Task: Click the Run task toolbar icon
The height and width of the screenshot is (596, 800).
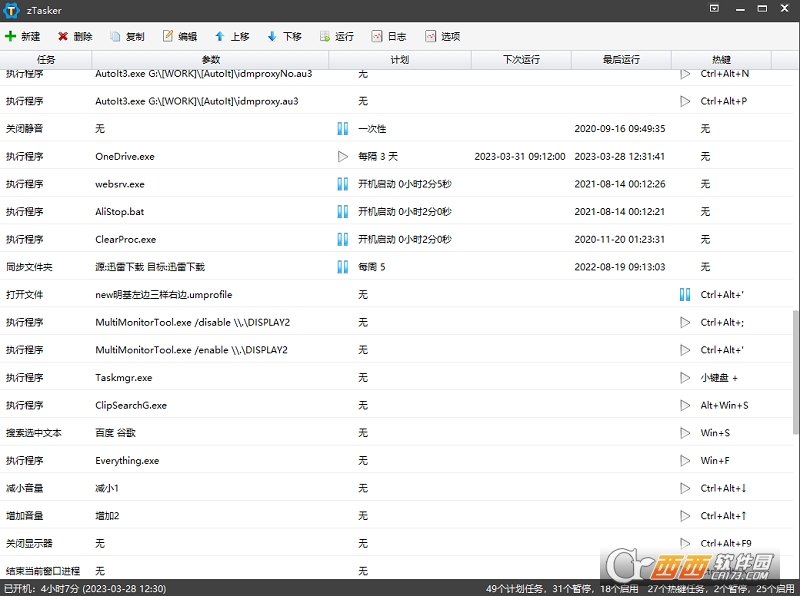Action: pyautogui.click(x=324, y=36)
